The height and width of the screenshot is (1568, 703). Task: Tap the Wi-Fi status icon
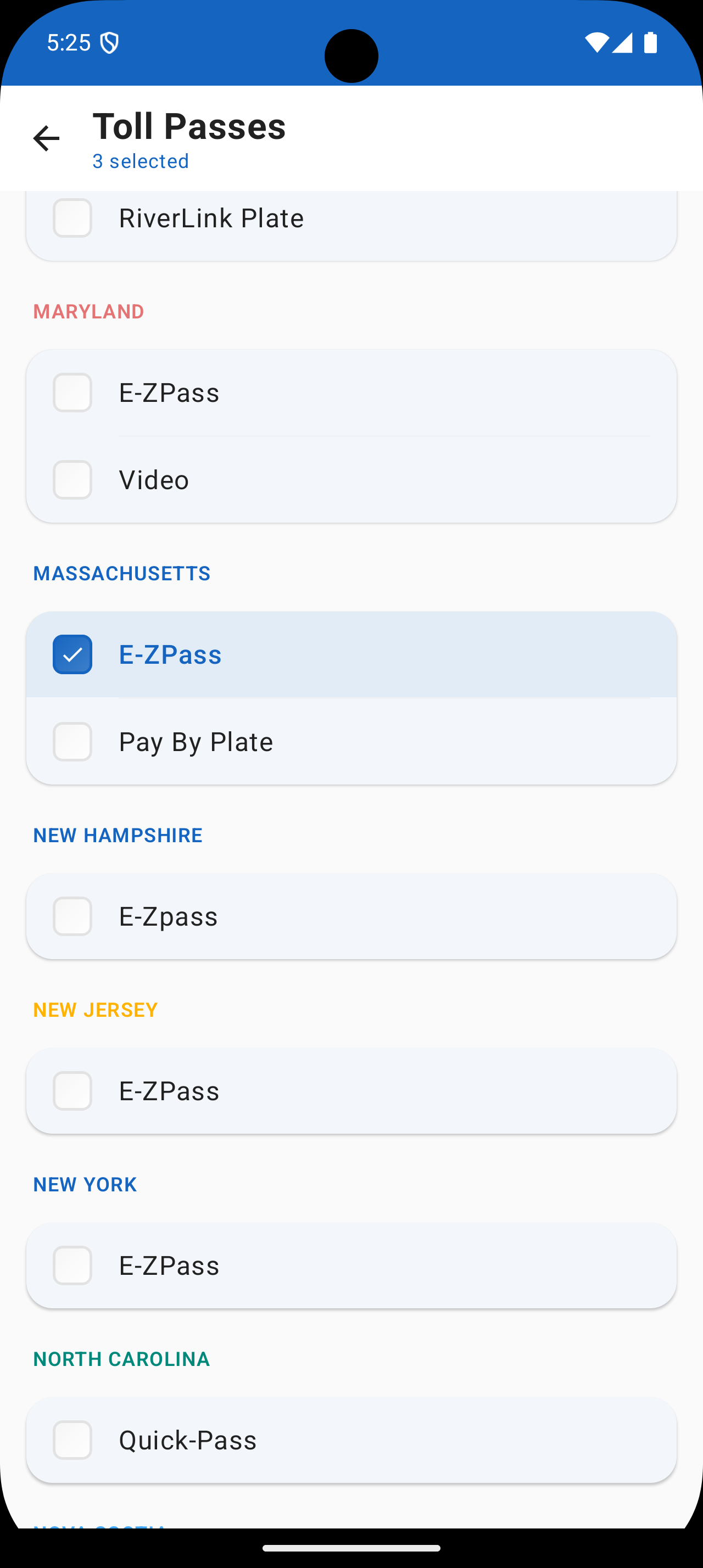coord(596,43)
